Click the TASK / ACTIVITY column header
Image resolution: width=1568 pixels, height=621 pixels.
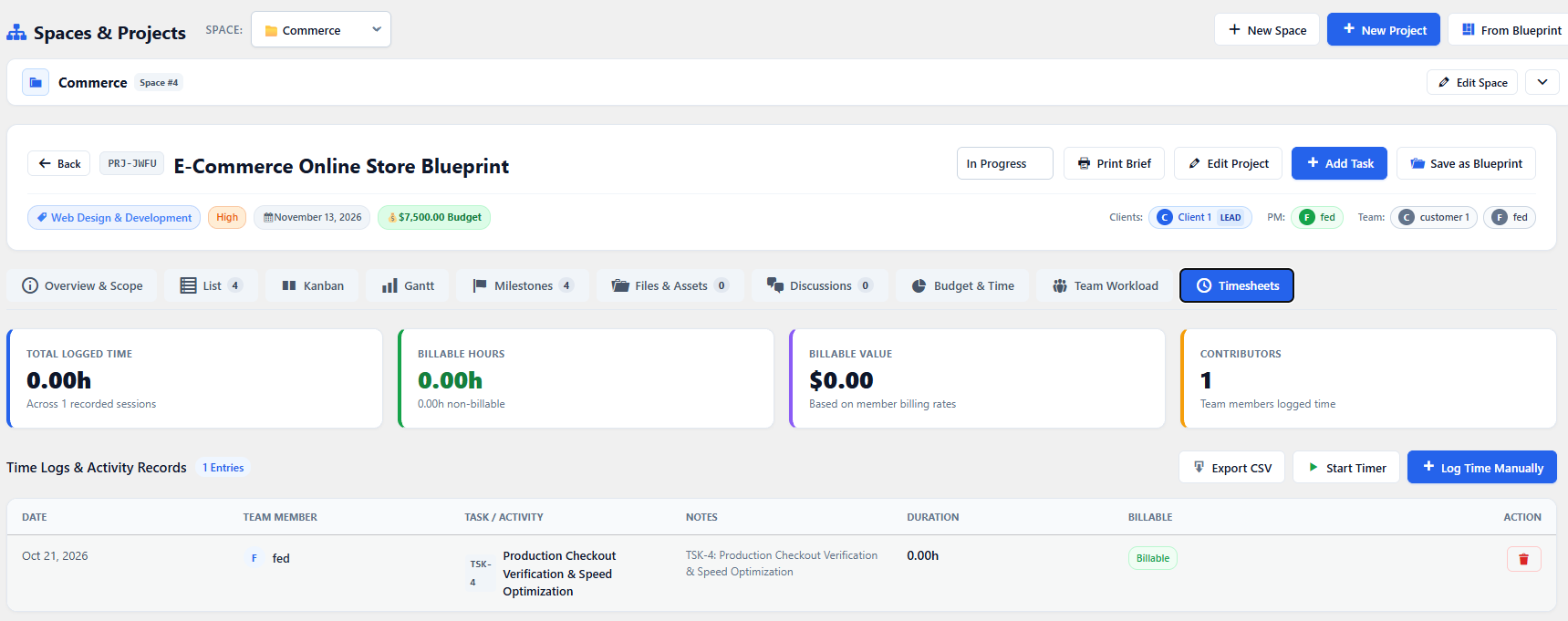pyautogui.click(x=504, y=517)
